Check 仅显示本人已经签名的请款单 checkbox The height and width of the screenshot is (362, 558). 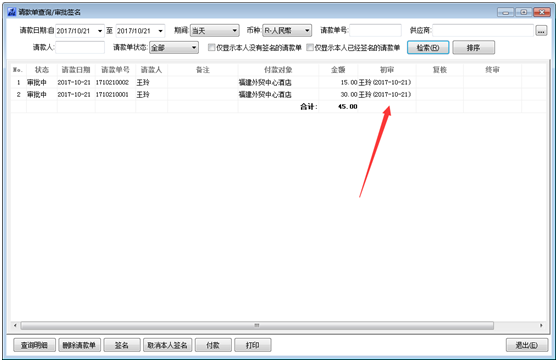point(310,47)
